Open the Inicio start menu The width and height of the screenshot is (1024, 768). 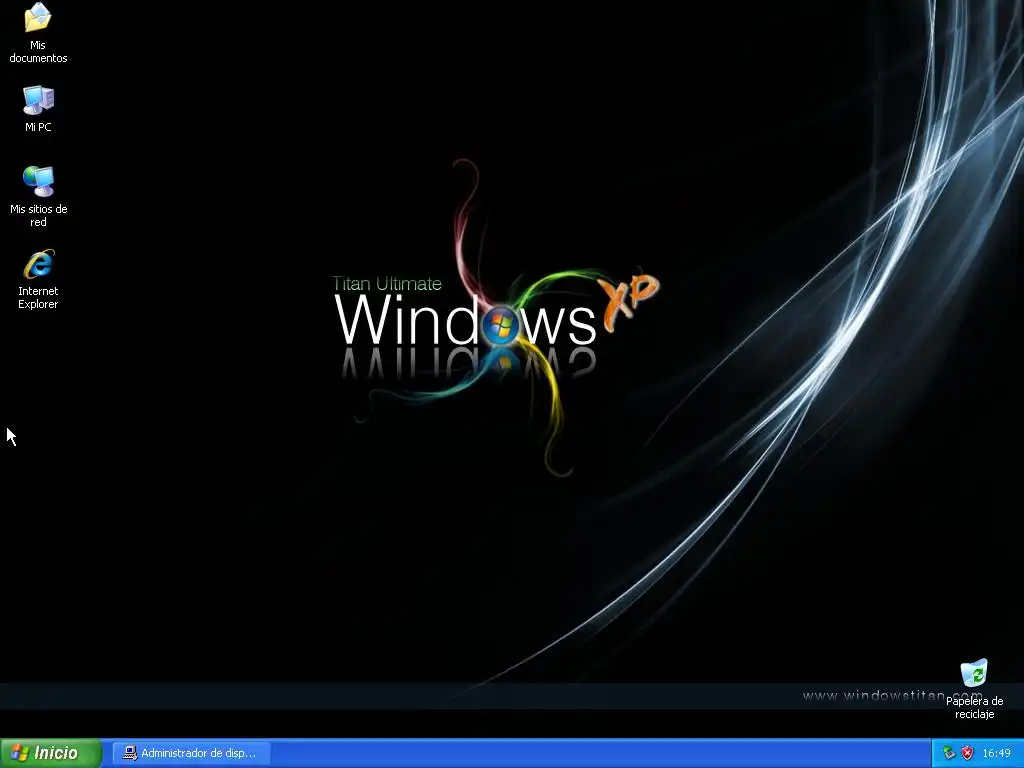point(51,753)
